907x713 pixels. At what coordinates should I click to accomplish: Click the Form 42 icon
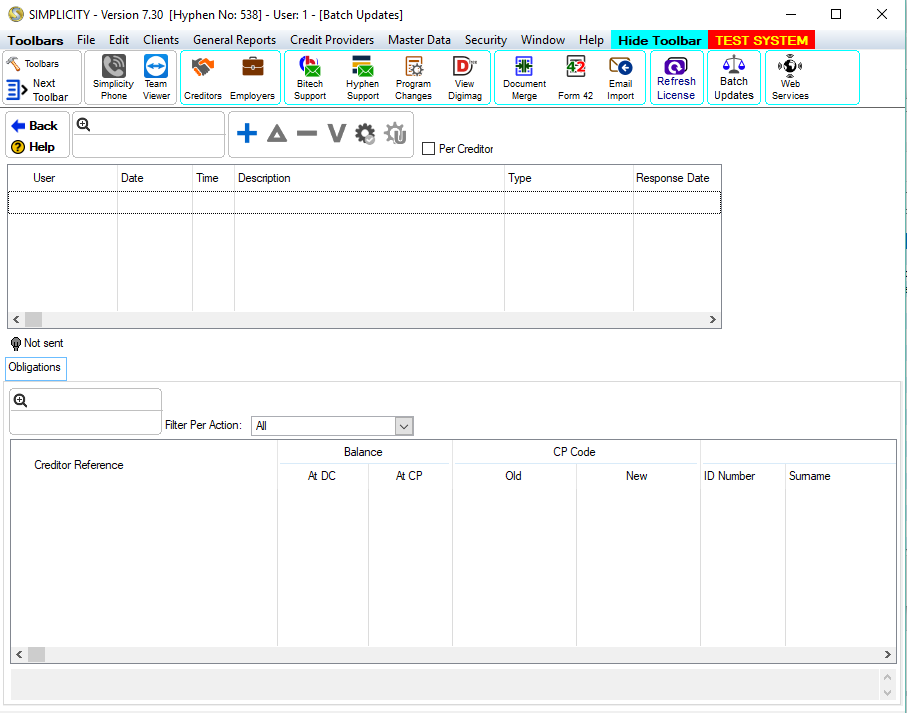(x=575, y=77)
